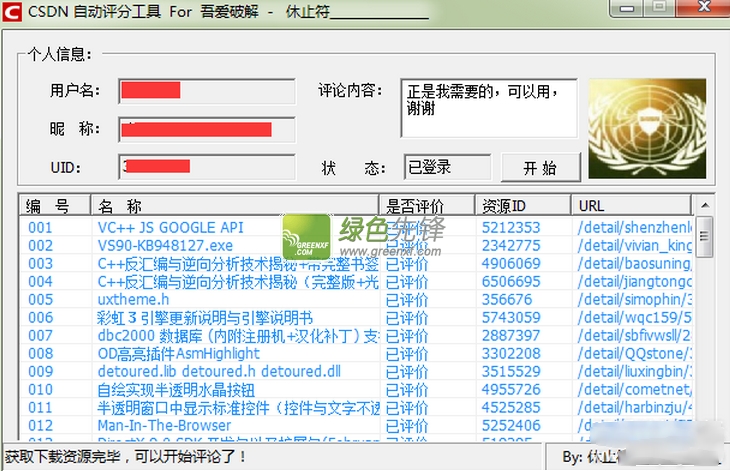Select row detoured.lib detoured.h detoured.dll
This screenshot has height=471, width=730.
coord(356,371)
